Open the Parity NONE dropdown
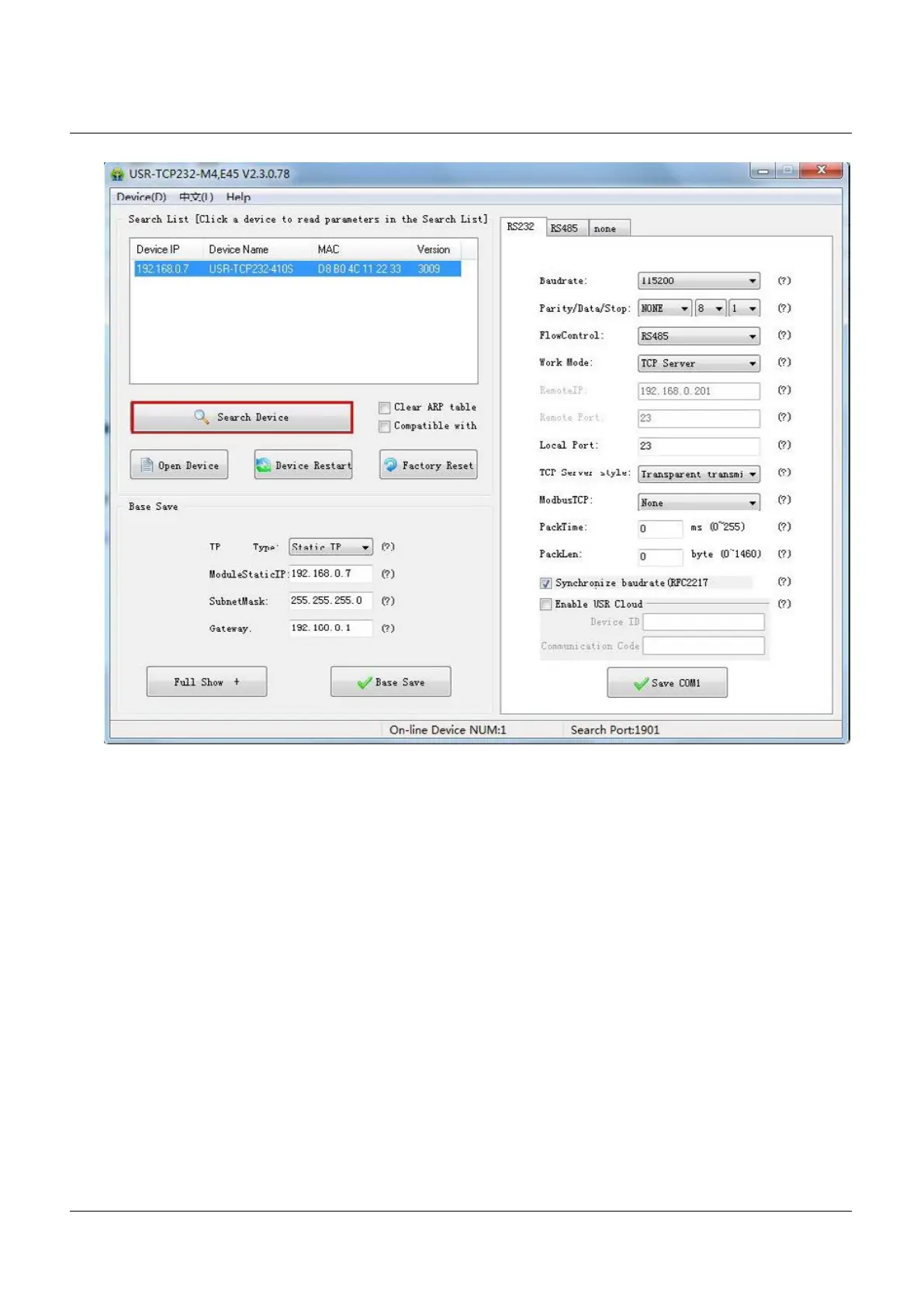 (664, 308)
